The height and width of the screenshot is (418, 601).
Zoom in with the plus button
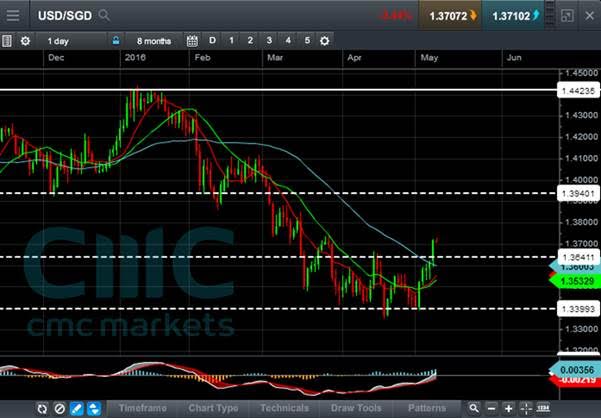(509, 409)
